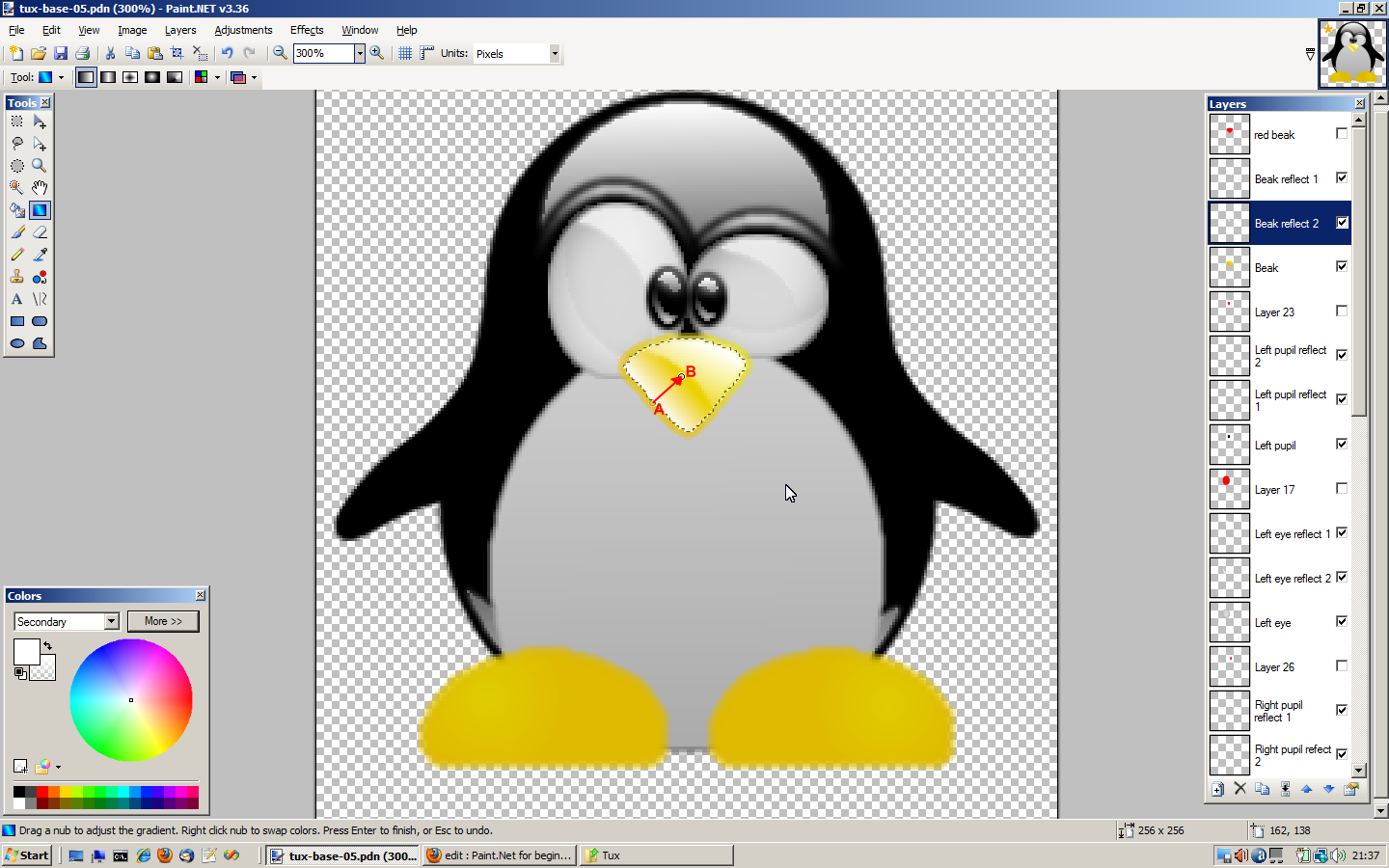Image resolution: width=1389 pixels, height=868 pixels.
Task: Hide the Beak layer
Action: tap(1342, 266)
